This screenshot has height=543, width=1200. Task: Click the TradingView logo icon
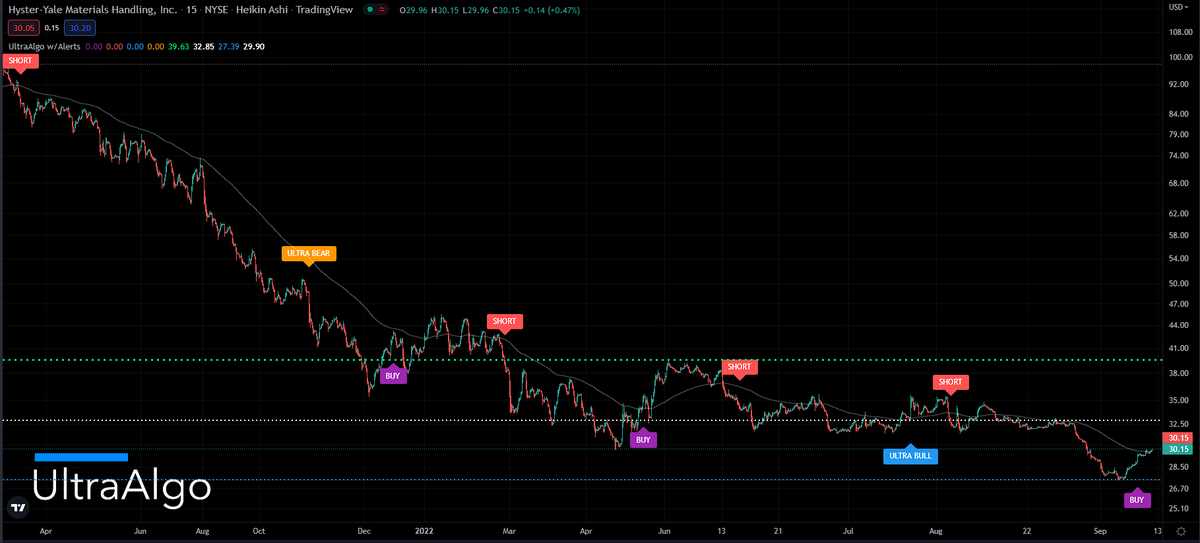[x=17, y=507]
